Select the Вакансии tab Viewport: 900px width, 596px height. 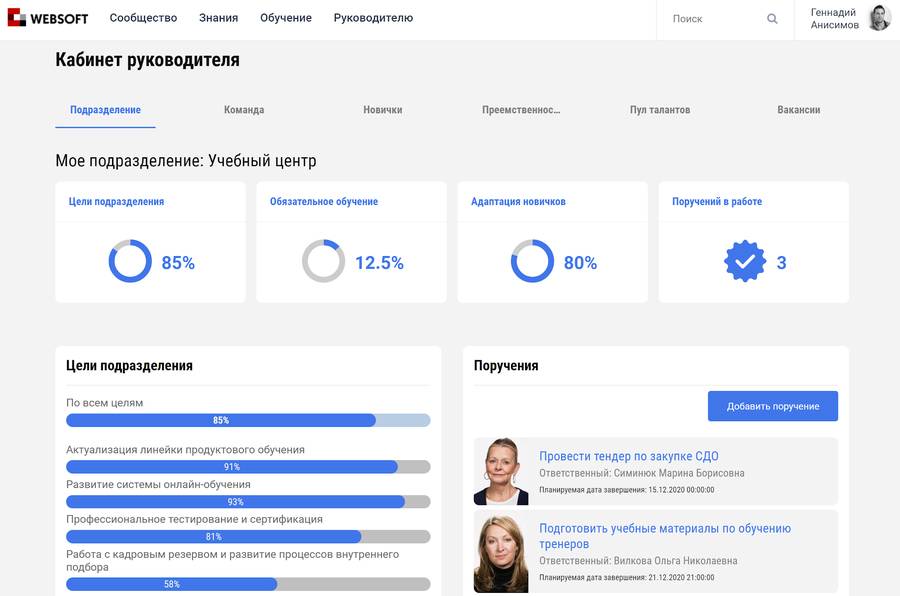click(798, 110)
